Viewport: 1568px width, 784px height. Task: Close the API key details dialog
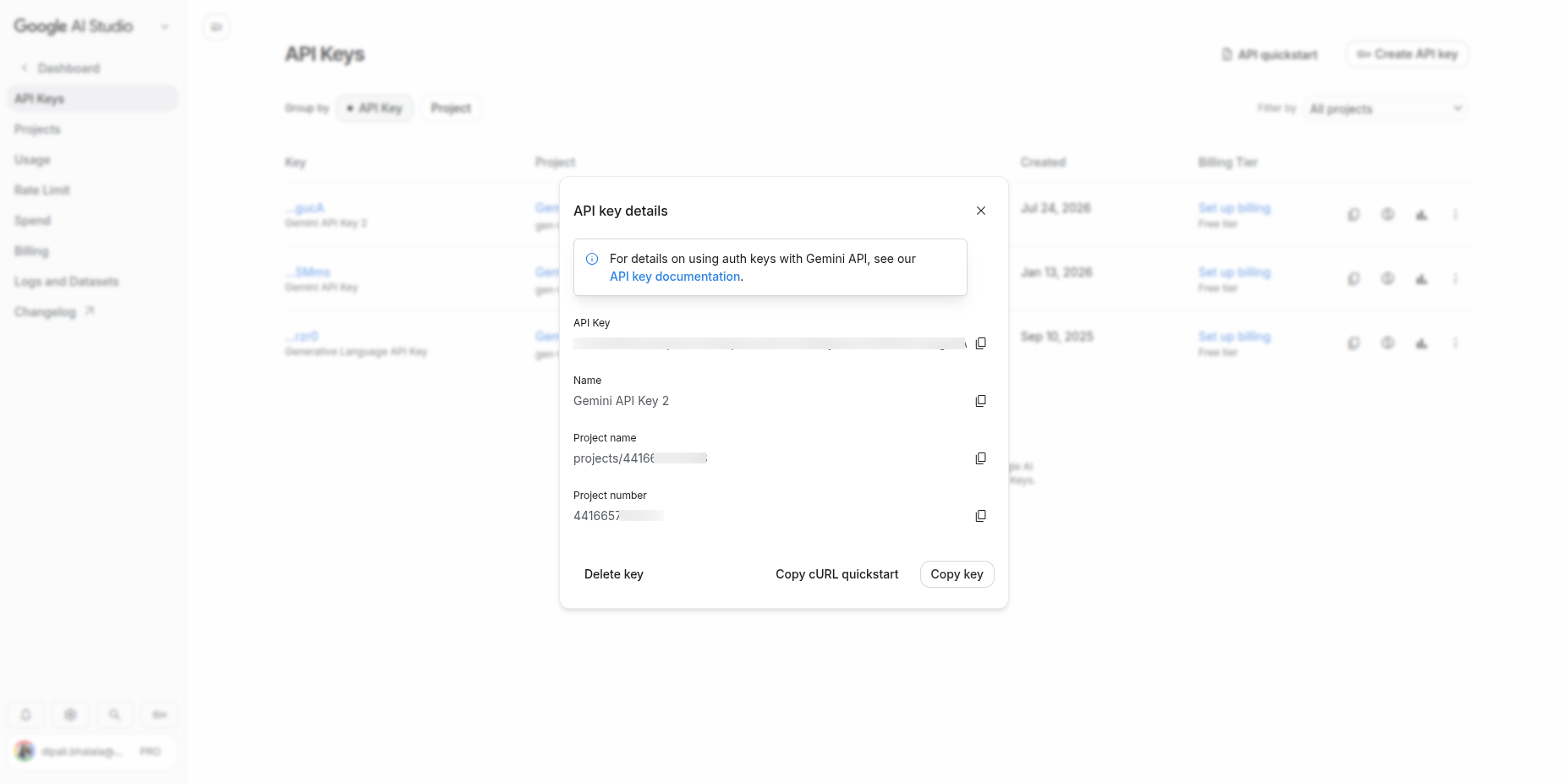point(981,211)
